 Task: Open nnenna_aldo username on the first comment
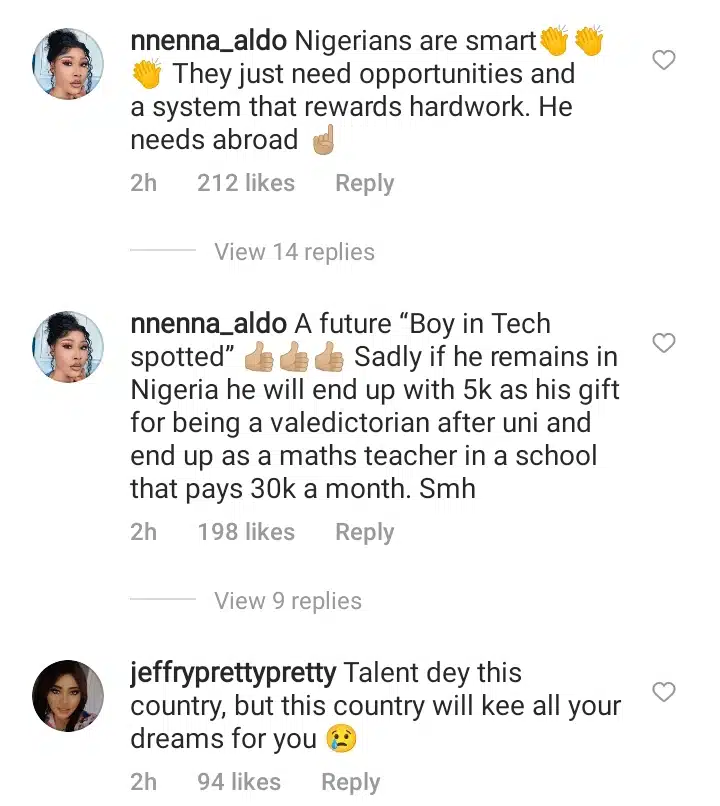pos(208,42)
